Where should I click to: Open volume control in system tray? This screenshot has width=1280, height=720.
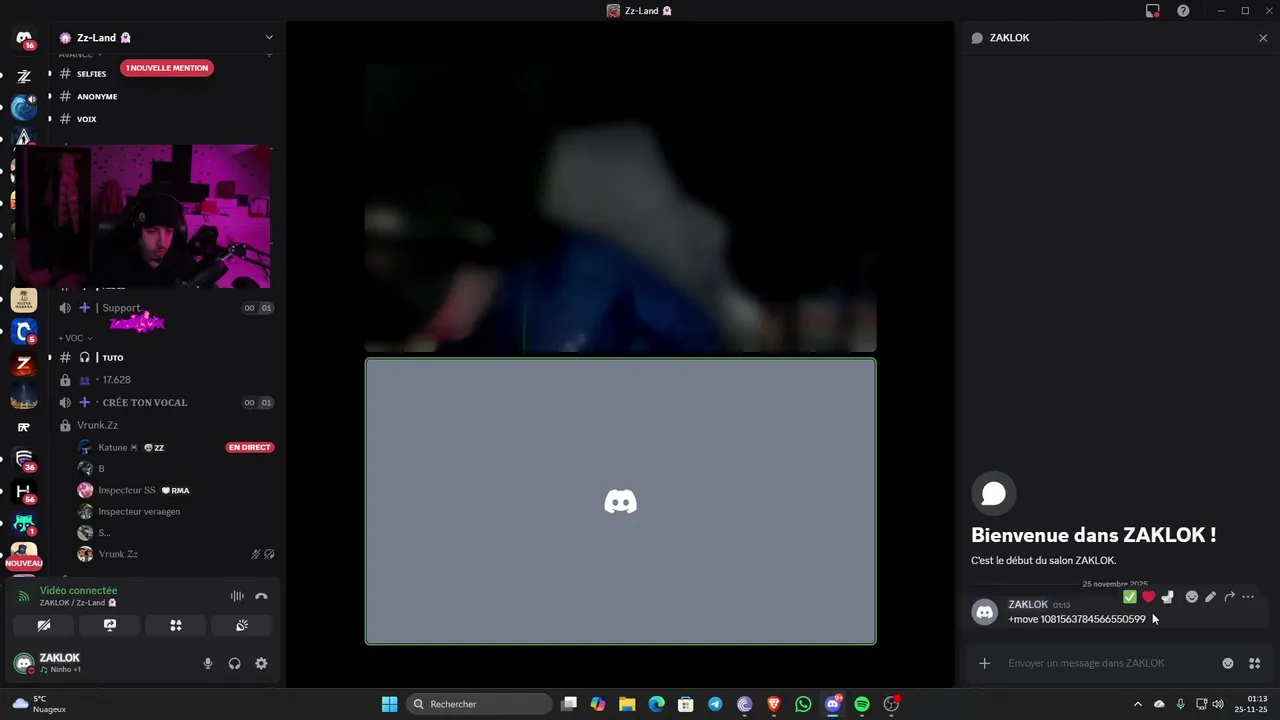(1218, 704)
